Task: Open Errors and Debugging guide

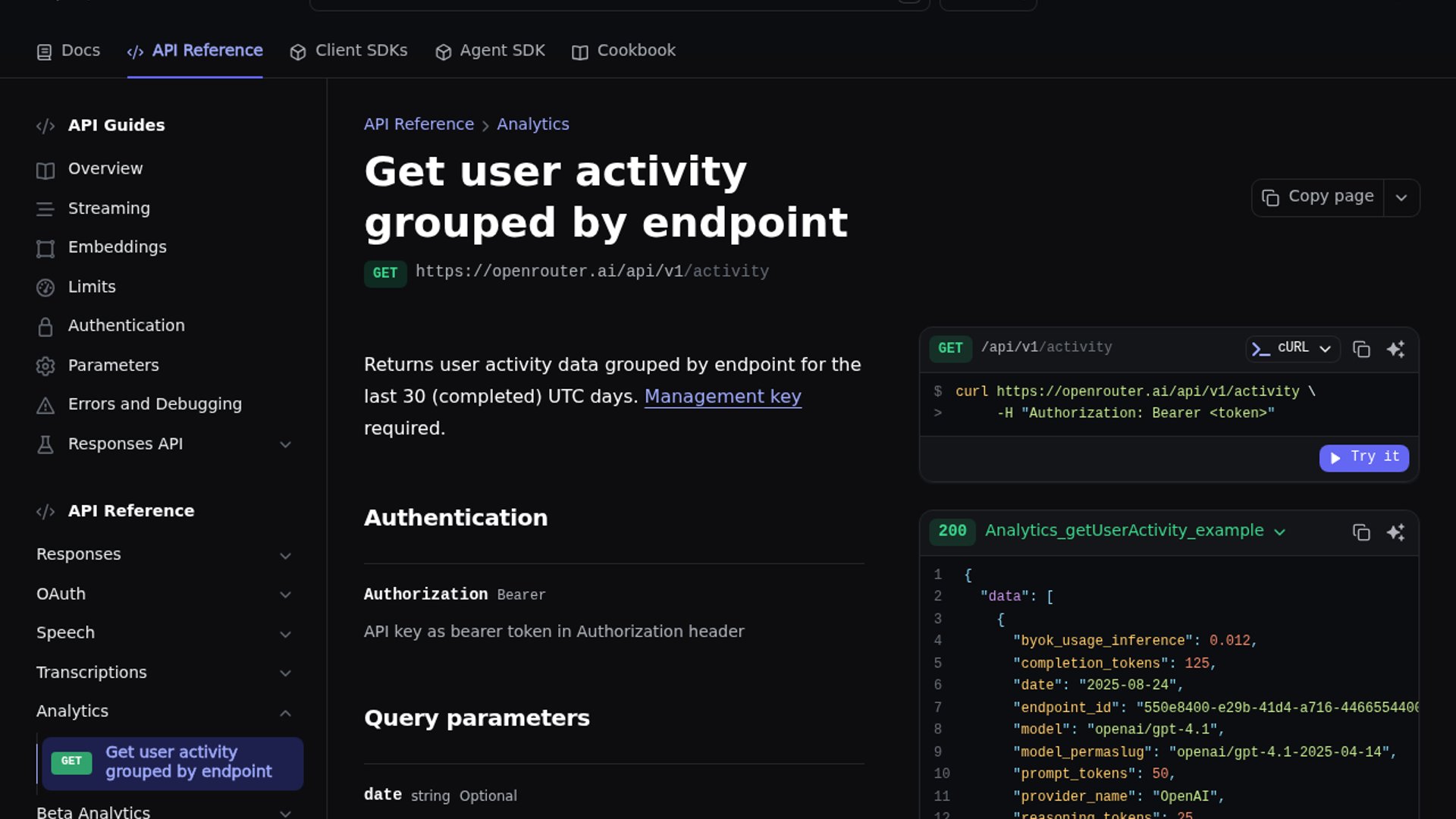Action: point(155,404)
